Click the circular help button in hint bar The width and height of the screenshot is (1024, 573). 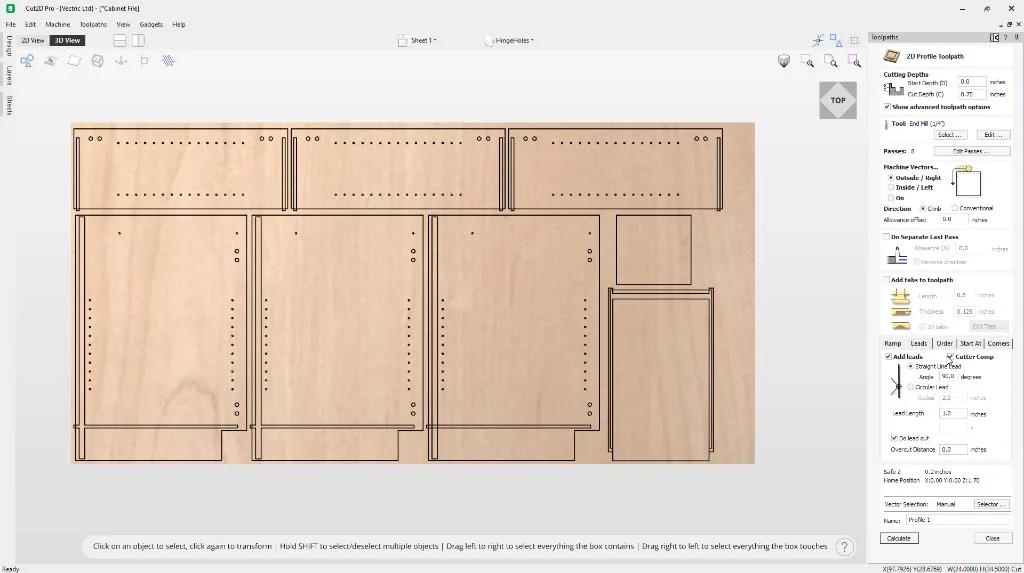844,547
